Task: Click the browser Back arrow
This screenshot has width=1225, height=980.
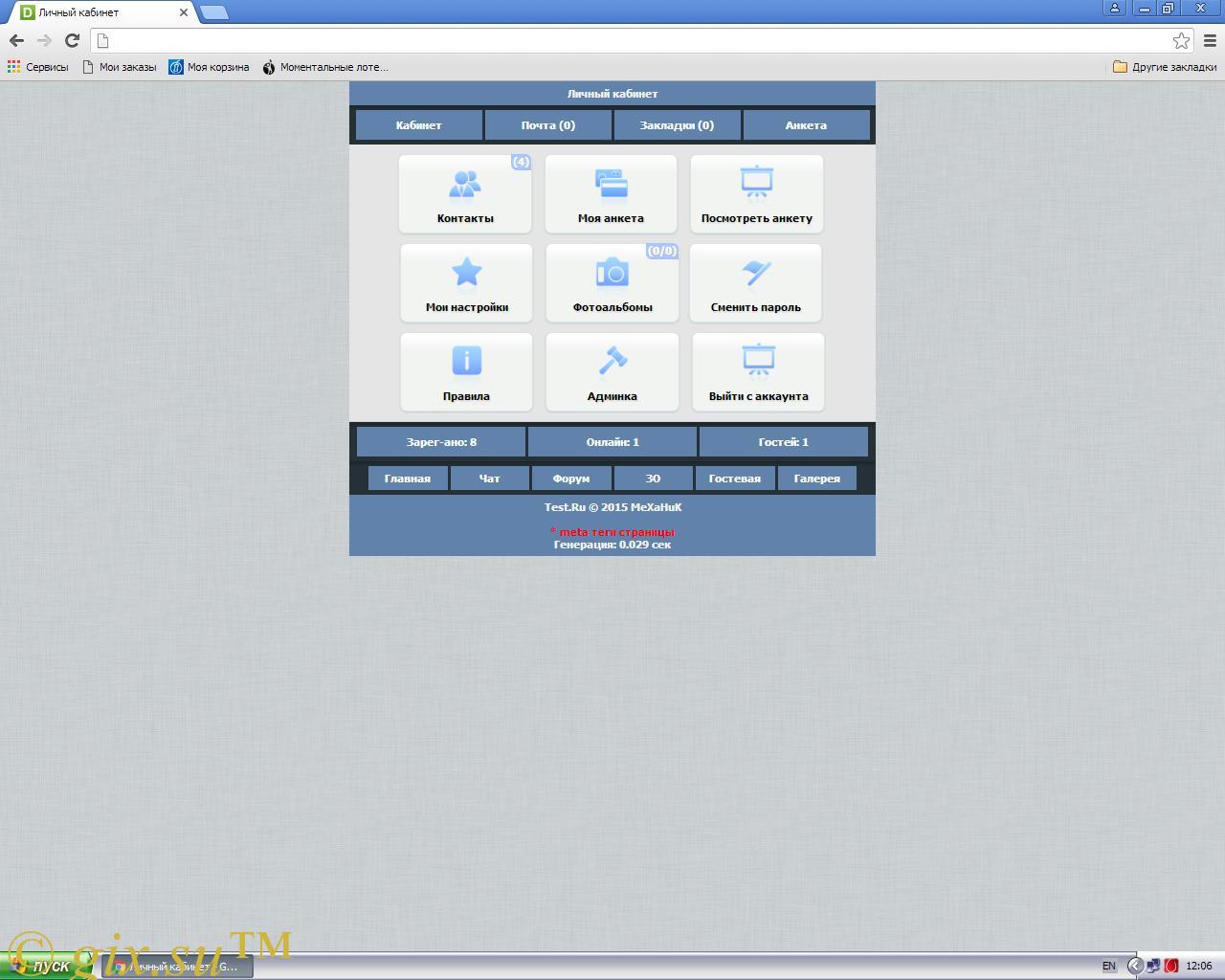Action: (16, 40)
